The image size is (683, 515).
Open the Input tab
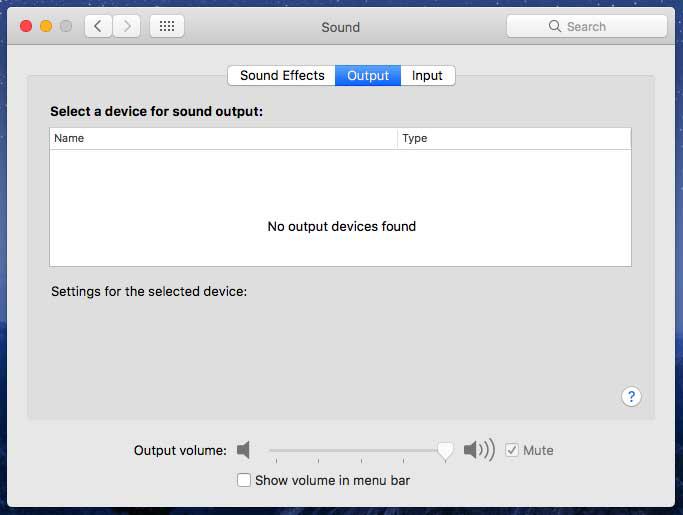[x=427, y=76]
